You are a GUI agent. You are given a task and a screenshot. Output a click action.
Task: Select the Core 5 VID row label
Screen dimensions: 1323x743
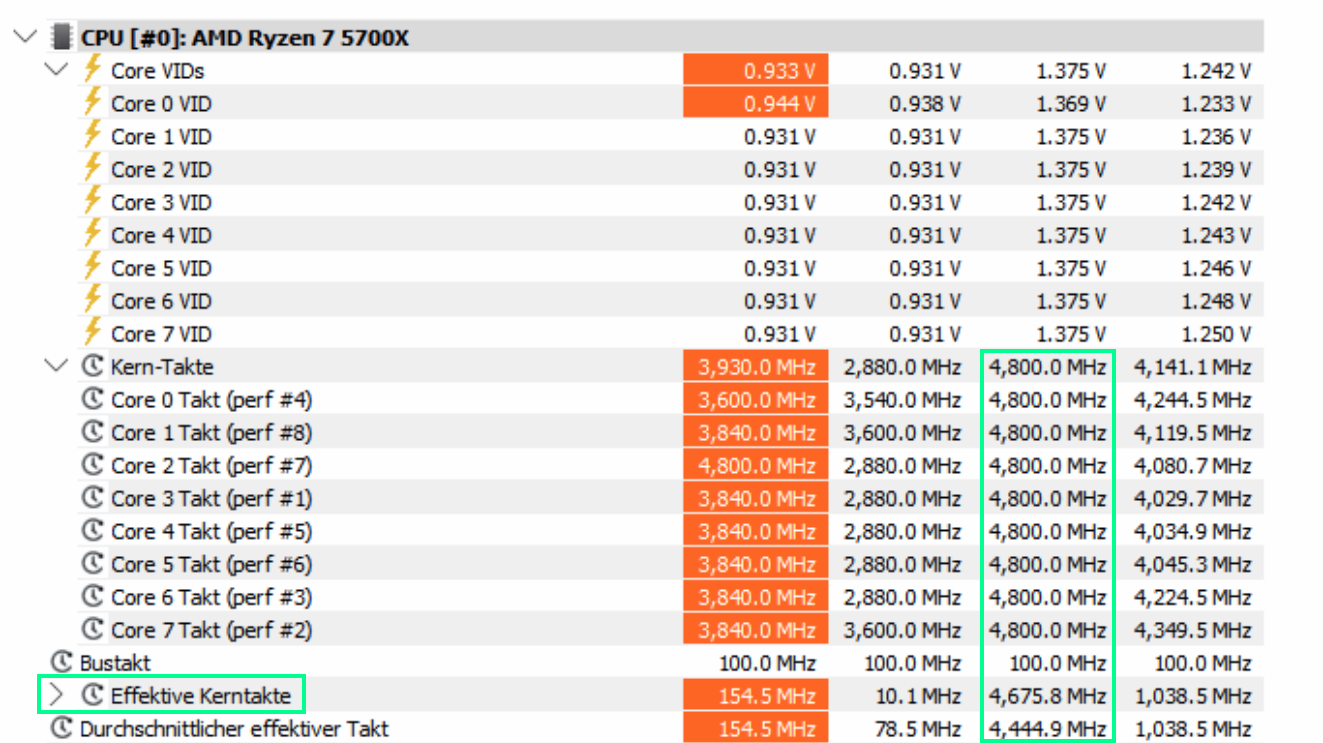[x=161, y=269]
